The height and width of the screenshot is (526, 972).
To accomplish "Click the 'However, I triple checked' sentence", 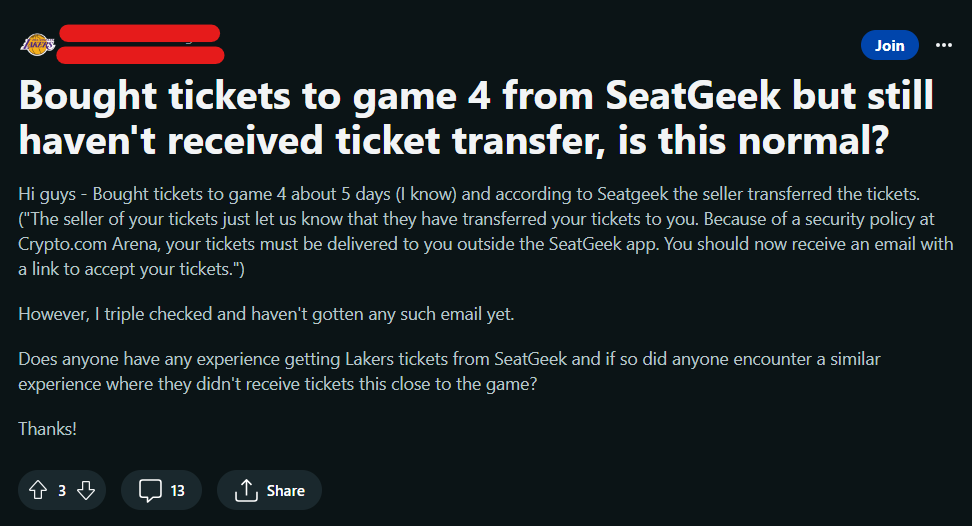I will [266, 314].
